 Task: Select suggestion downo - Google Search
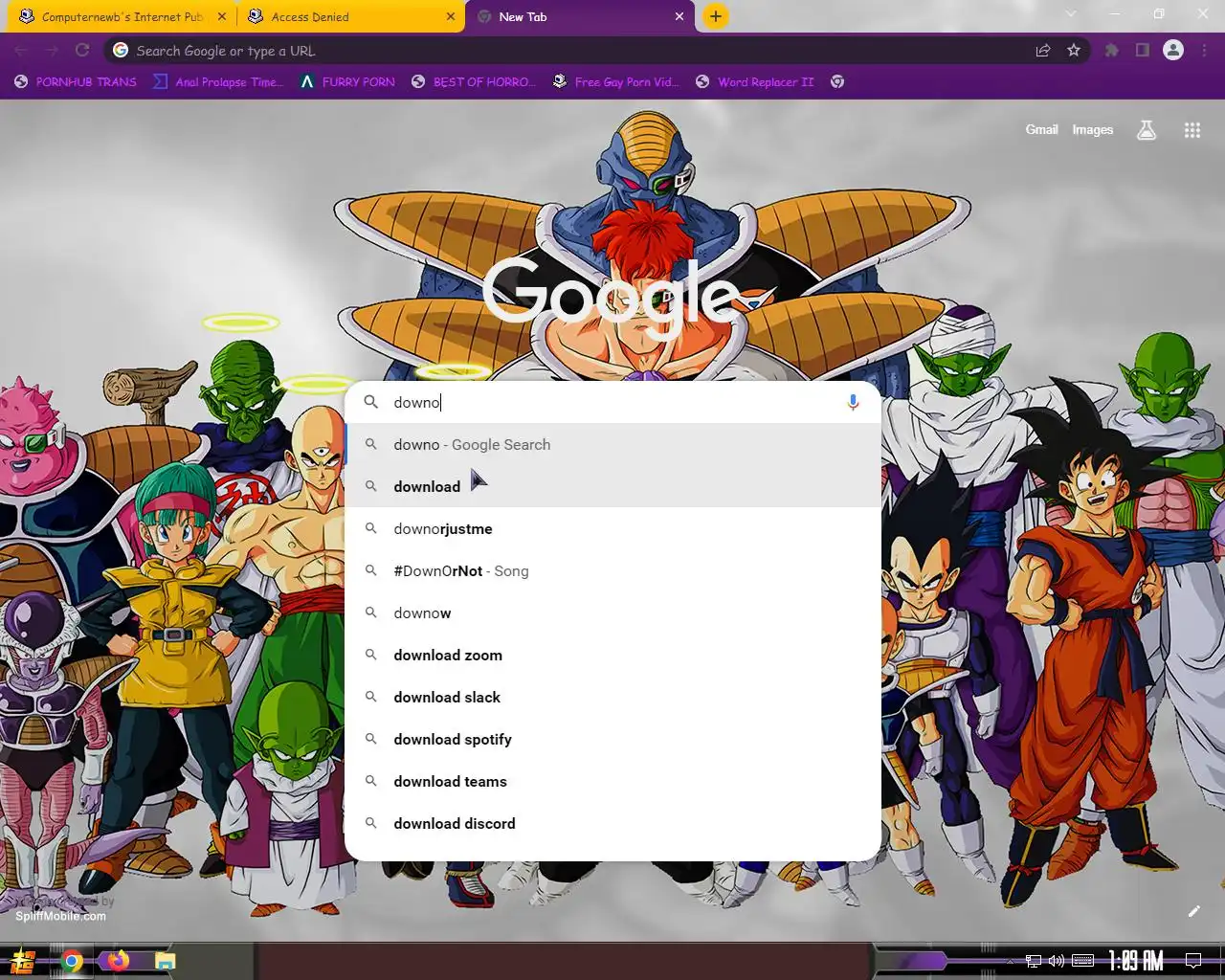point(612,445)
